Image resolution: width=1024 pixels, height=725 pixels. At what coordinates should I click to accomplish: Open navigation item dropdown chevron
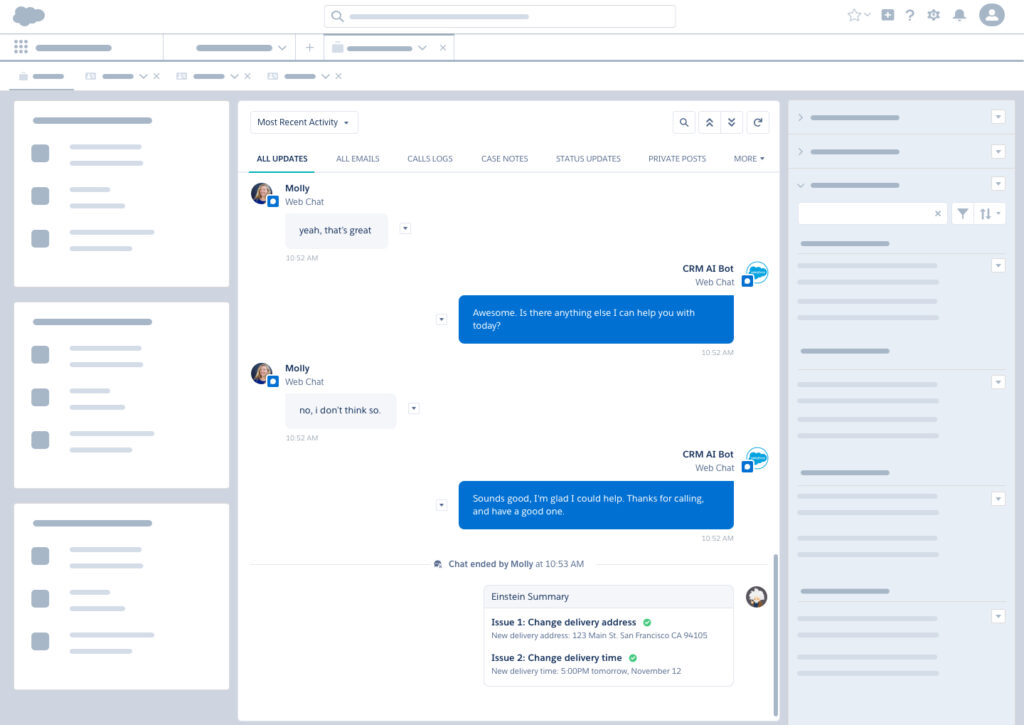(282, 48)
